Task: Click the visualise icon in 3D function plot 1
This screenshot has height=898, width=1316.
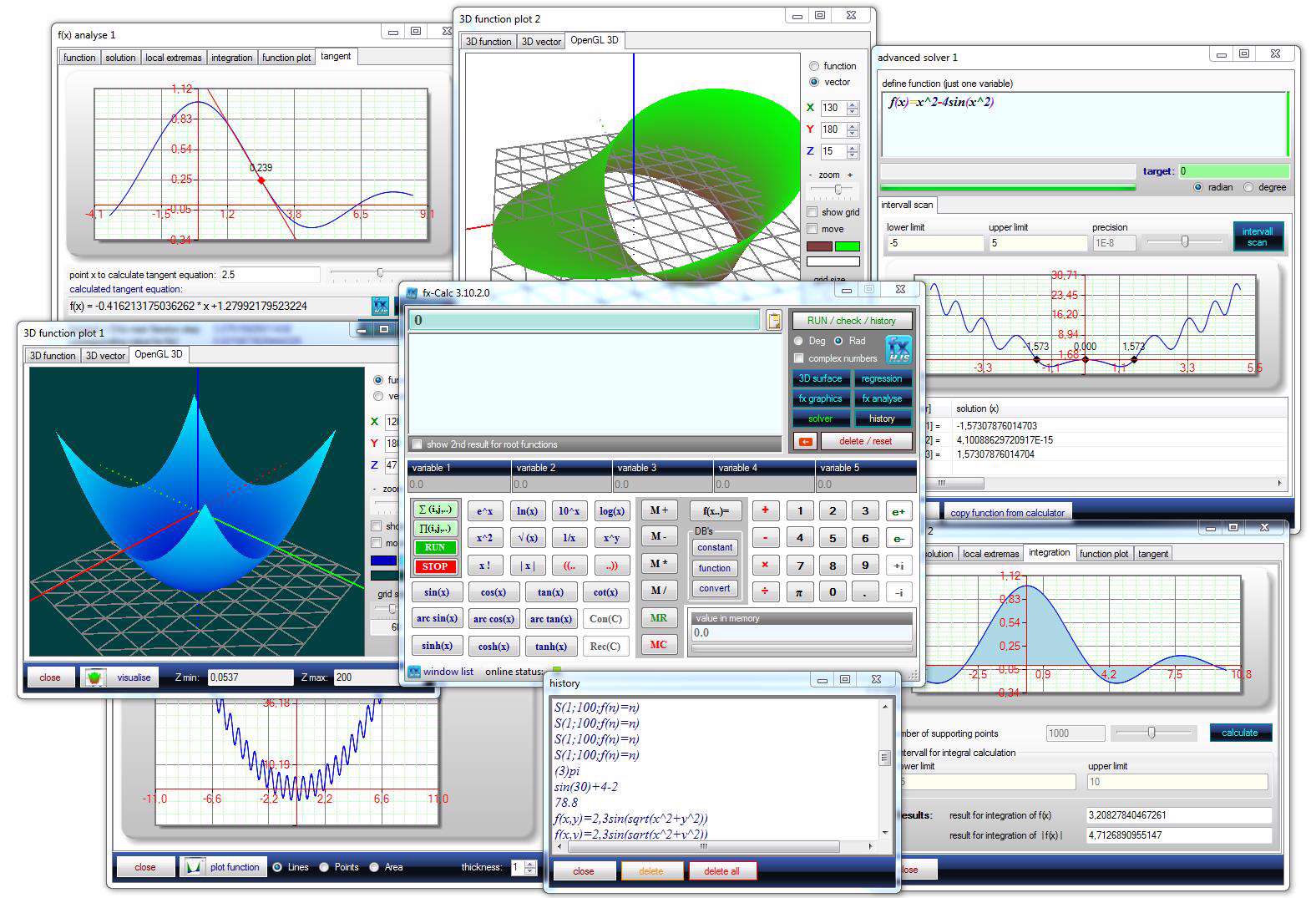Action: 94,677
